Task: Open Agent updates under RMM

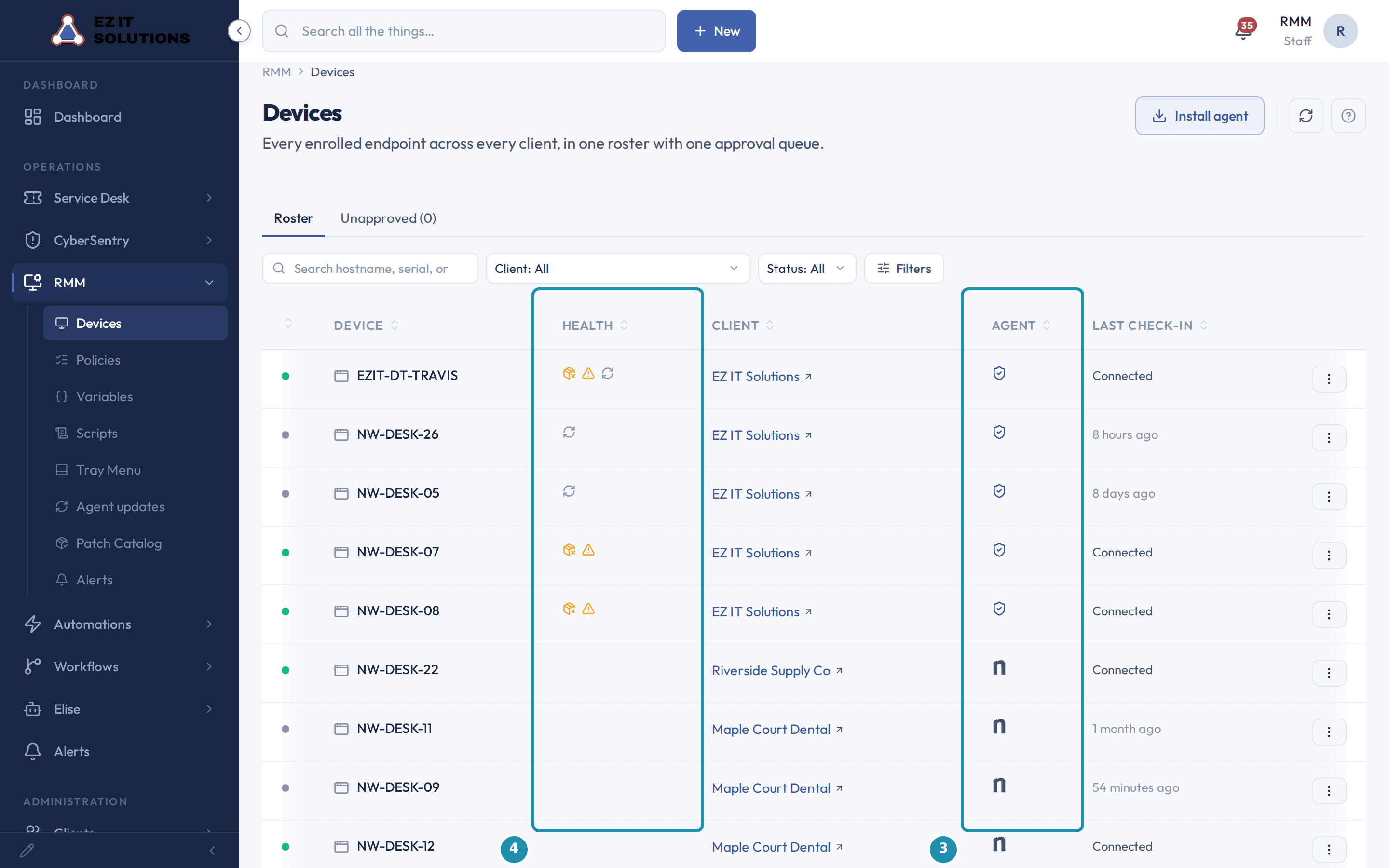Action: 136,507
